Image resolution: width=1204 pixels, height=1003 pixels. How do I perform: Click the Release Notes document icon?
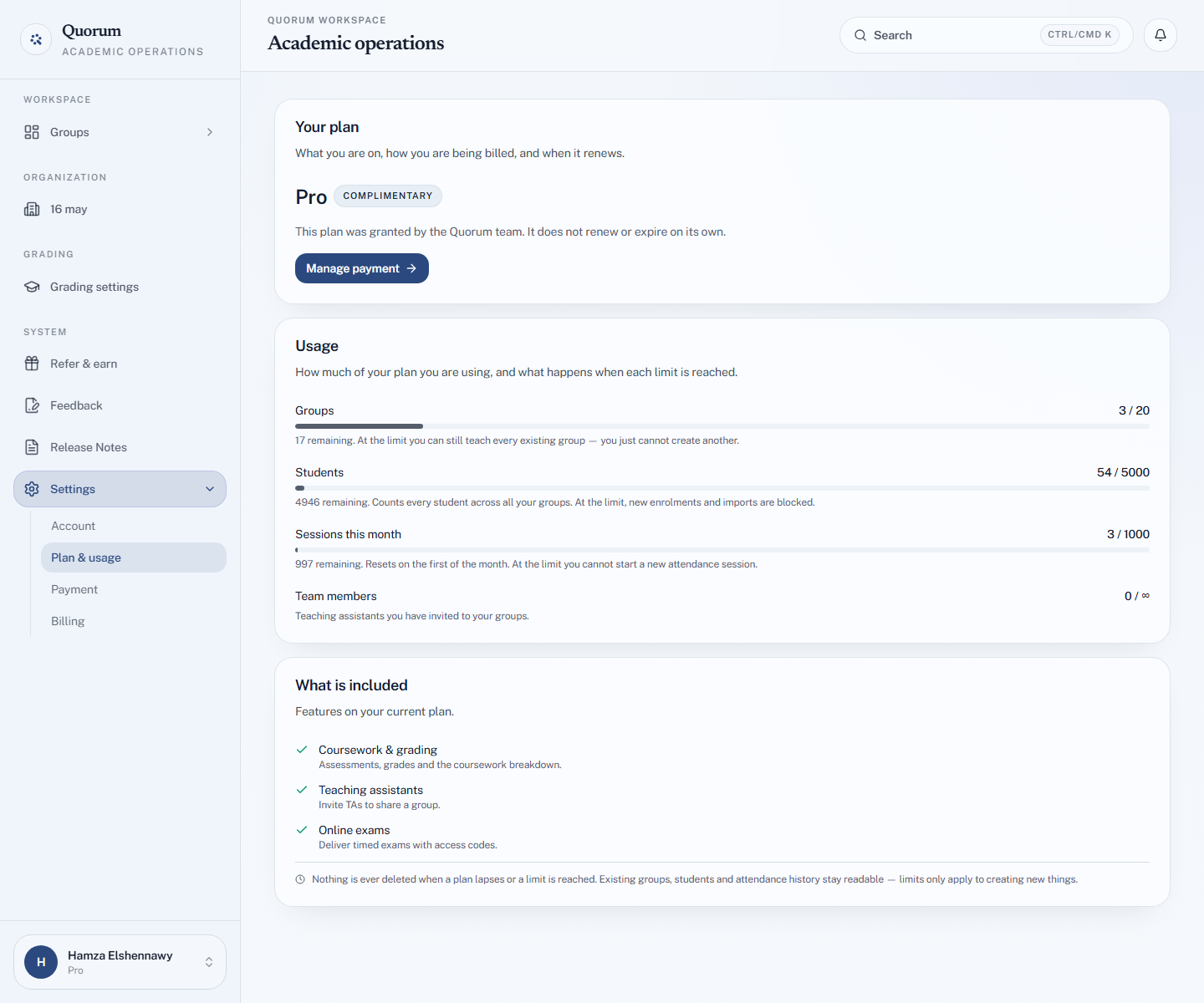click(32, 447)
